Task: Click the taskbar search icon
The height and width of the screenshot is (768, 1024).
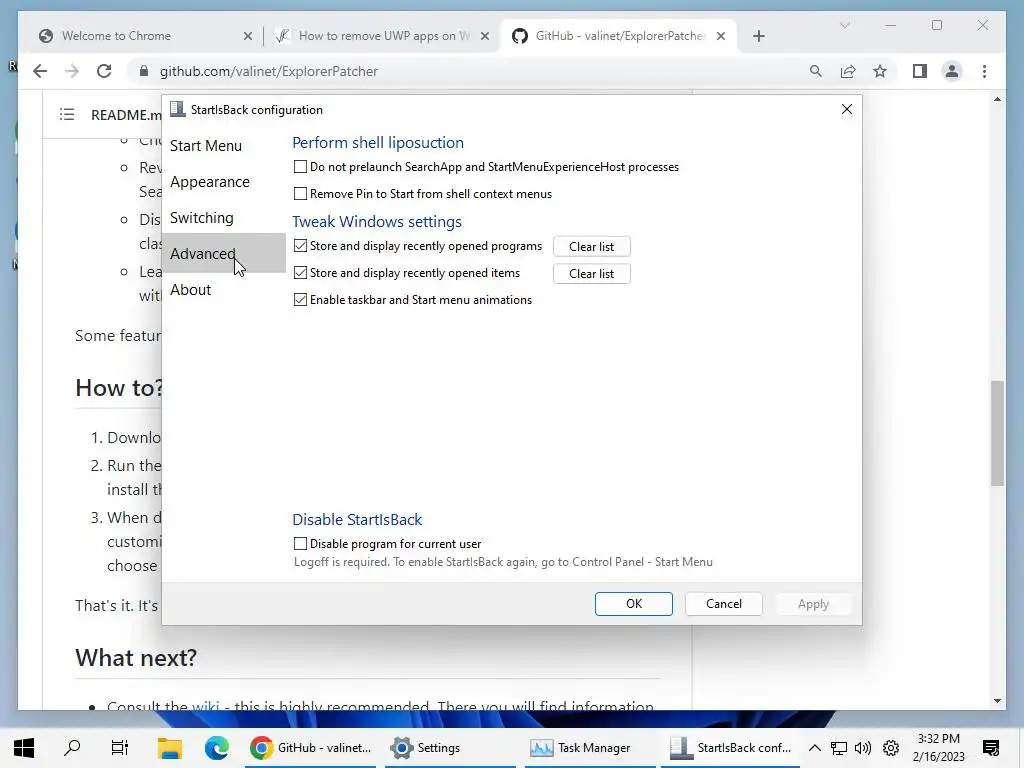Action: 72,748
